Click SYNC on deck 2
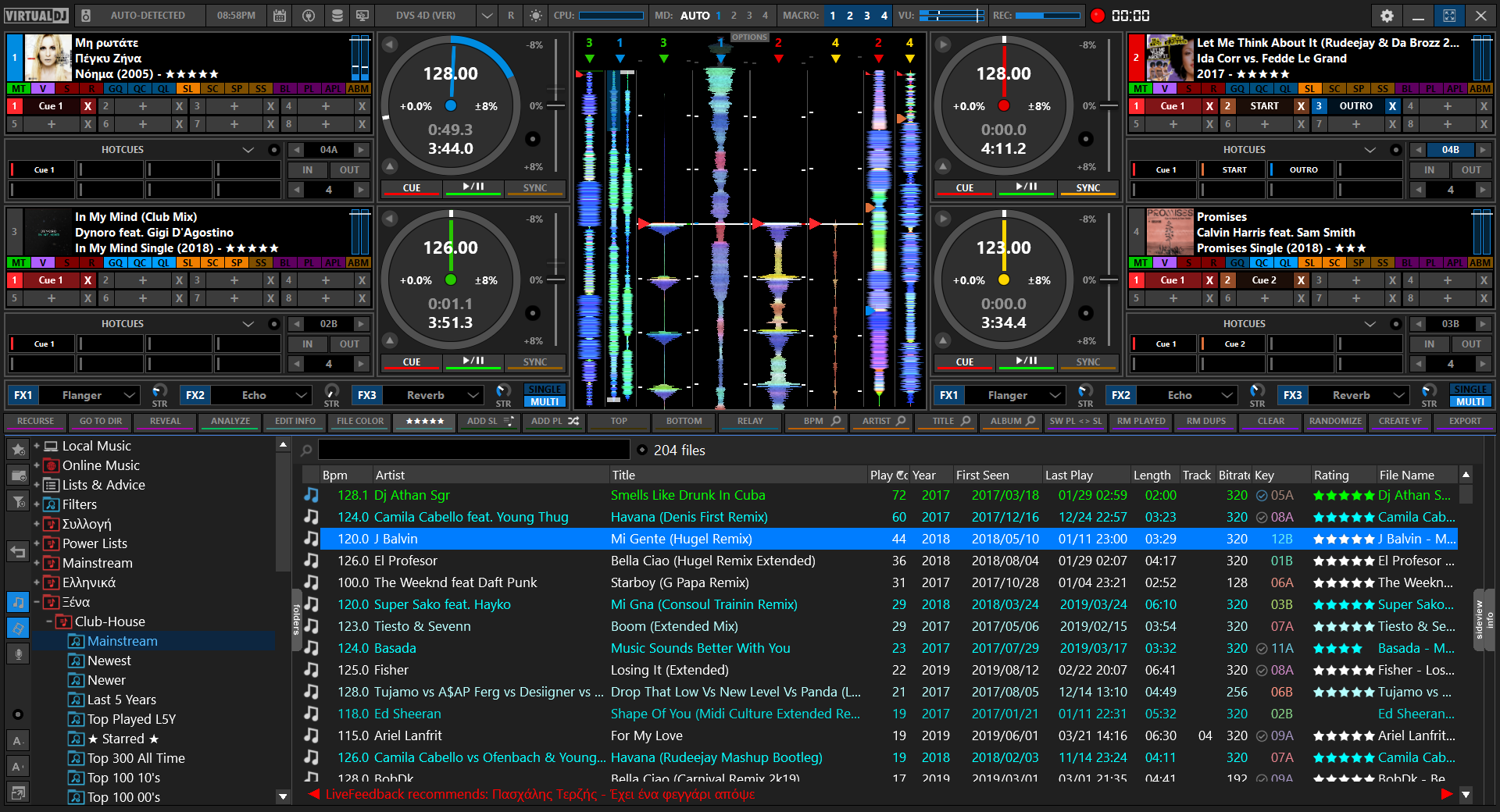1500x812 pixels. 1088,188
